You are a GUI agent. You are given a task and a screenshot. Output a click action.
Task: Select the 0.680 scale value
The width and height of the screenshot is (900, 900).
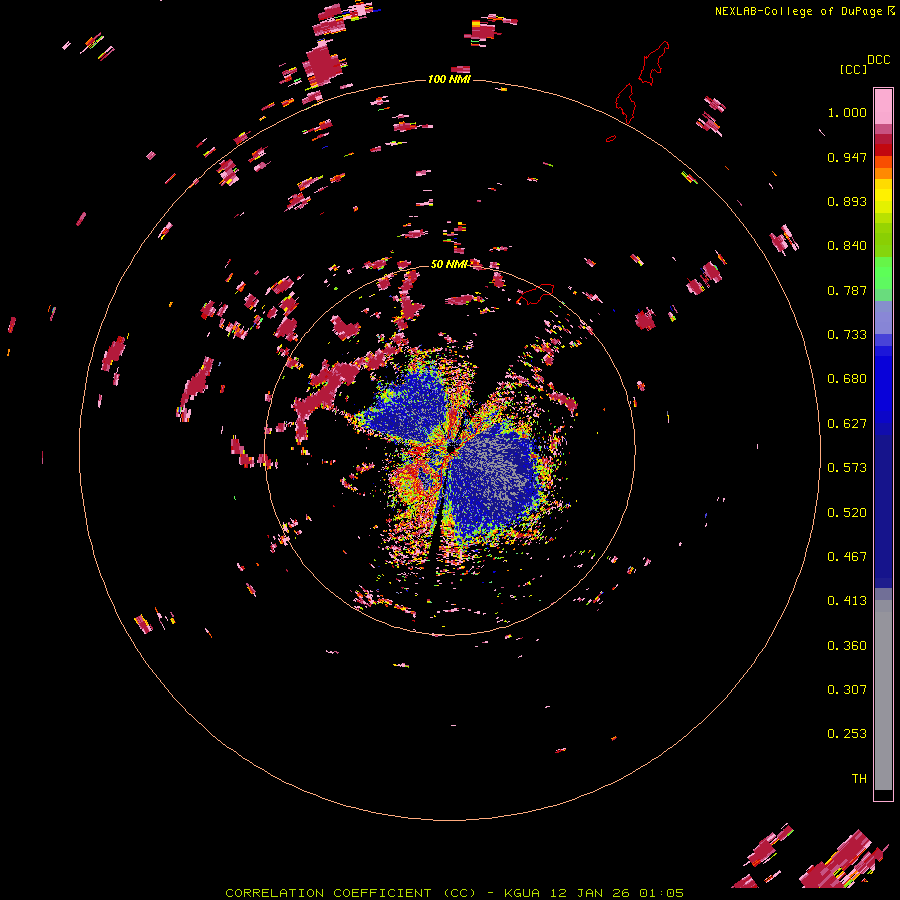click(847, 379)
